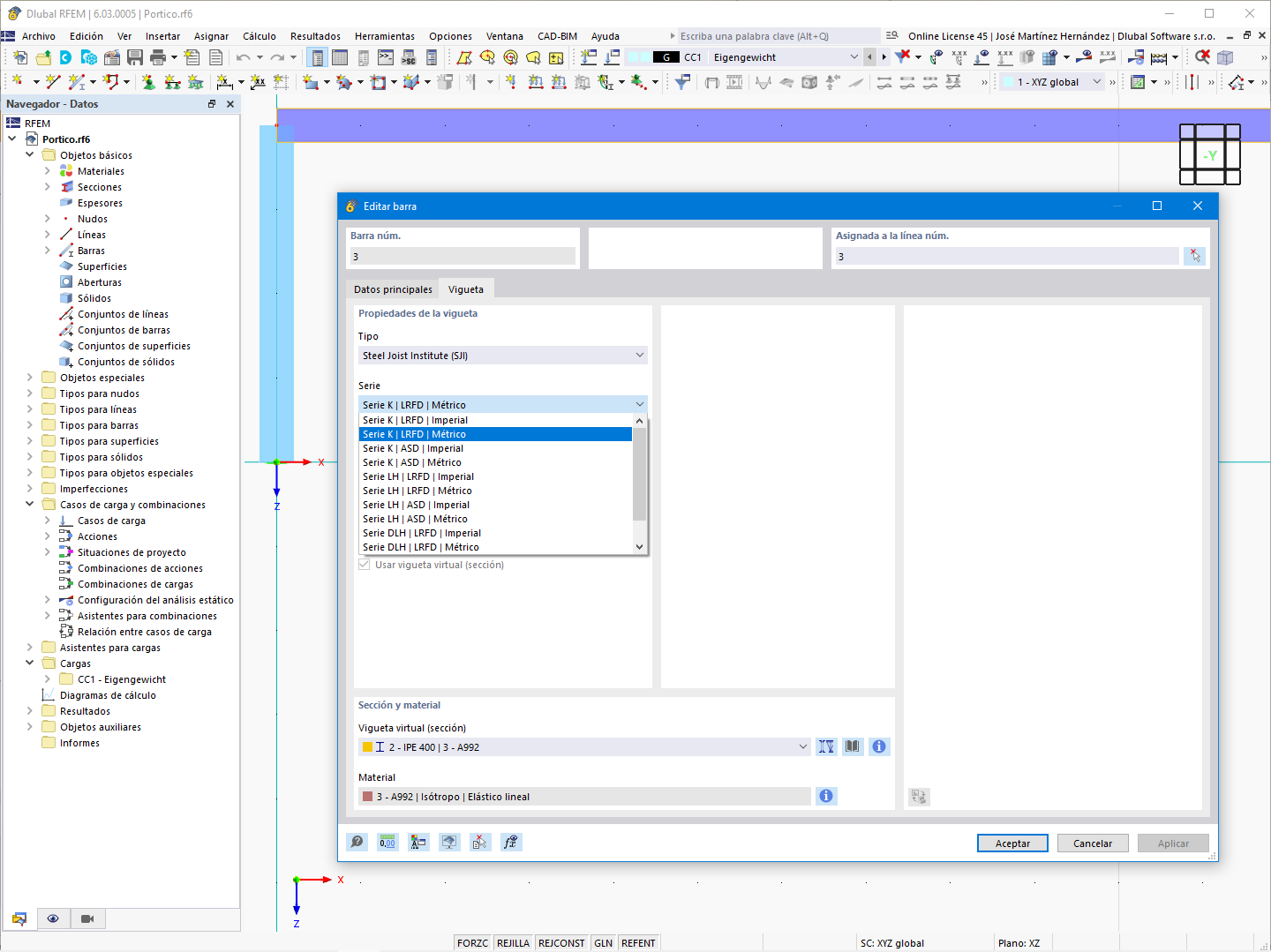The width and height of the screenshot is (1271, 952).
Task: Open Dlubal Center with the blue C icon
Action: [x=66, y=57]
